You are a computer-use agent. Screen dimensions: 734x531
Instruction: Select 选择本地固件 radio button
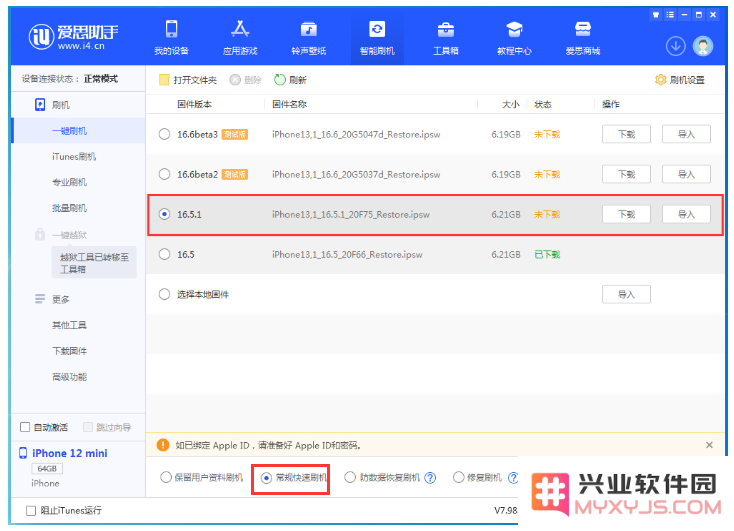pos(164,294)
